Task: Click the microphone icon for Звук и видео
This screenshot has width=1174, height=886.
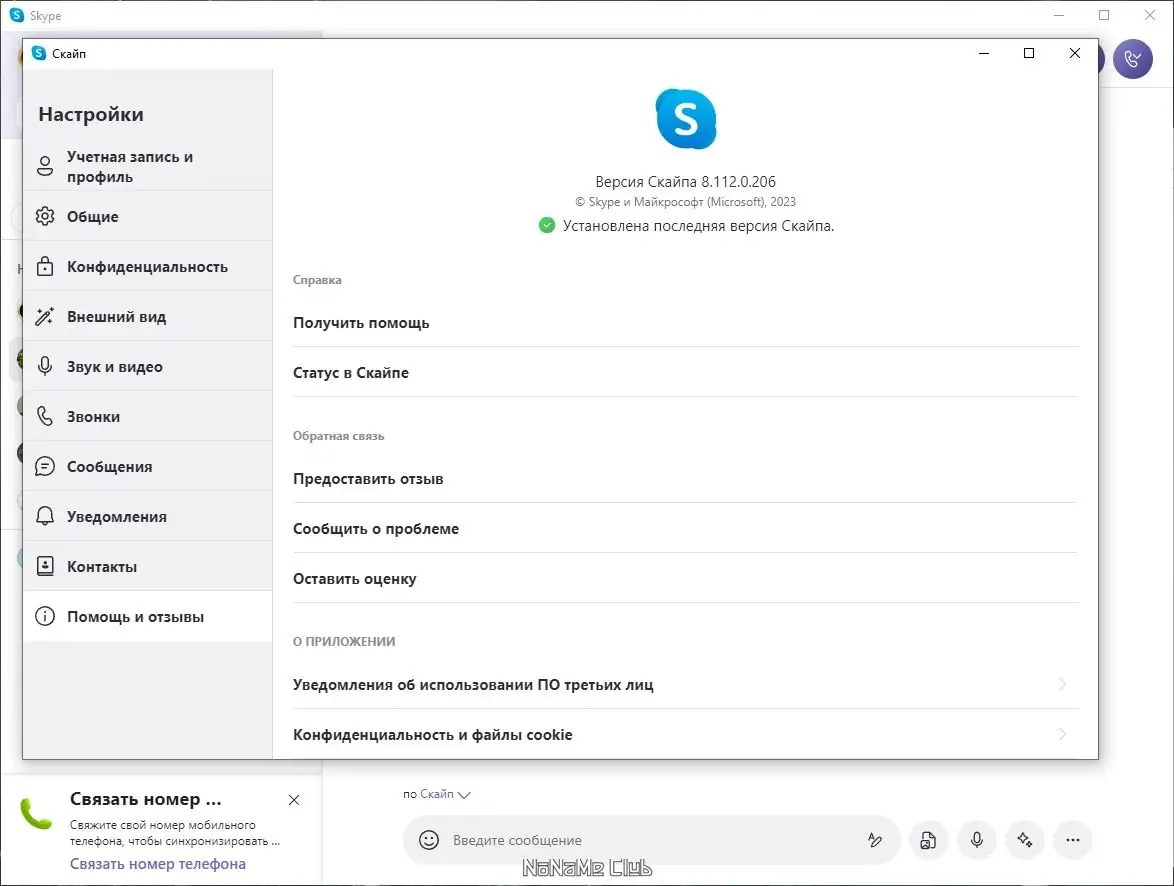Action: point(45,366)
